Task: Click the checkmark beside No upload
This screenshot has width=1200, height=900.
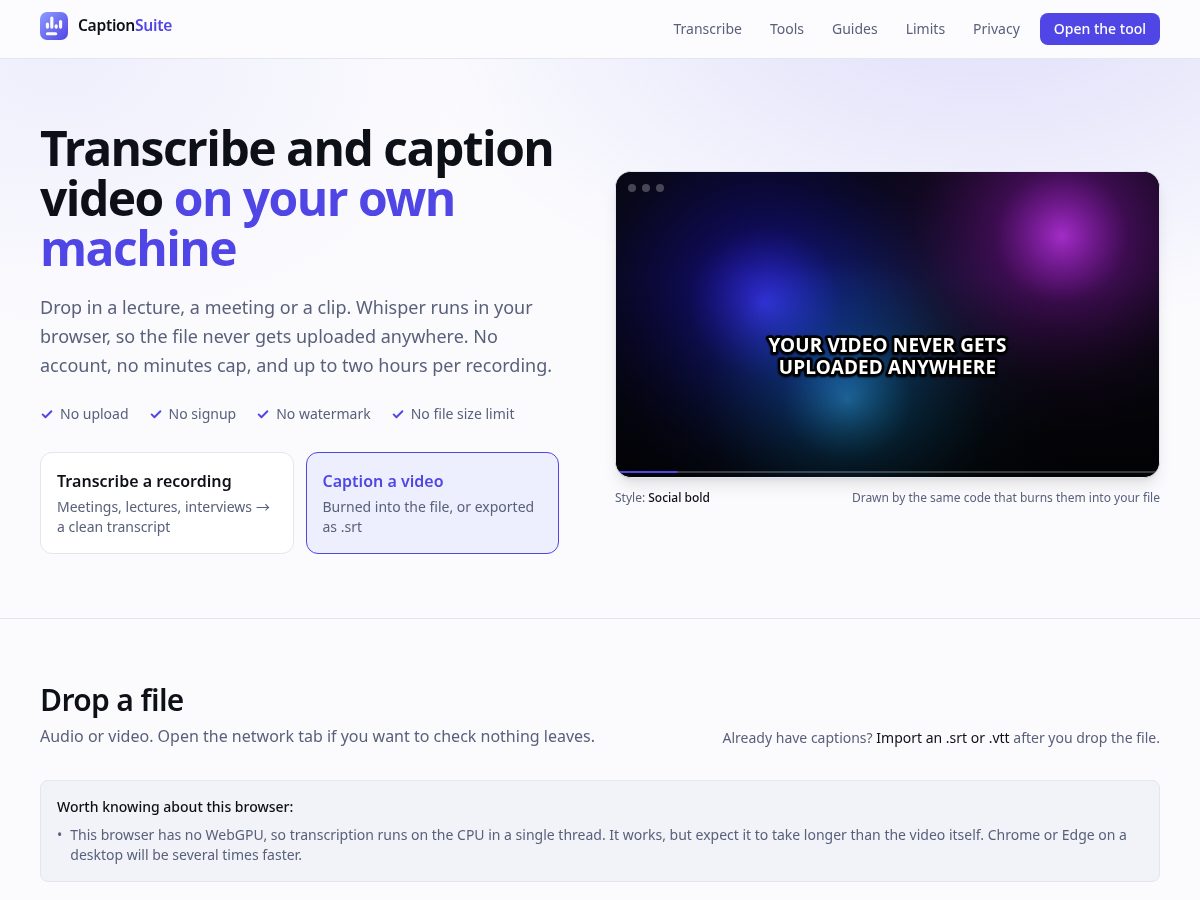Action: (47, 414)
